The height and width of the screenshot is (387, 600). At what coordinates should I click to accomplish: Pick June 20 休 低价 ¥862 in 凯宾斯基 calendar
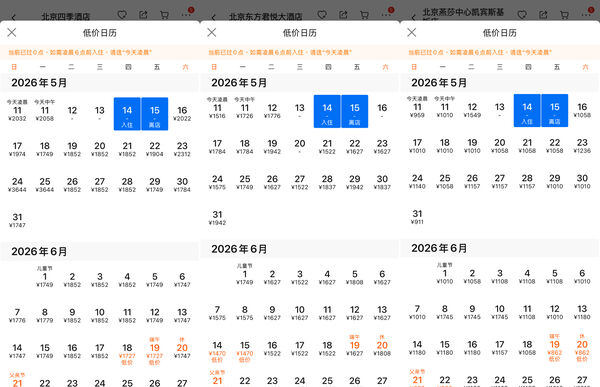point(582,348)
